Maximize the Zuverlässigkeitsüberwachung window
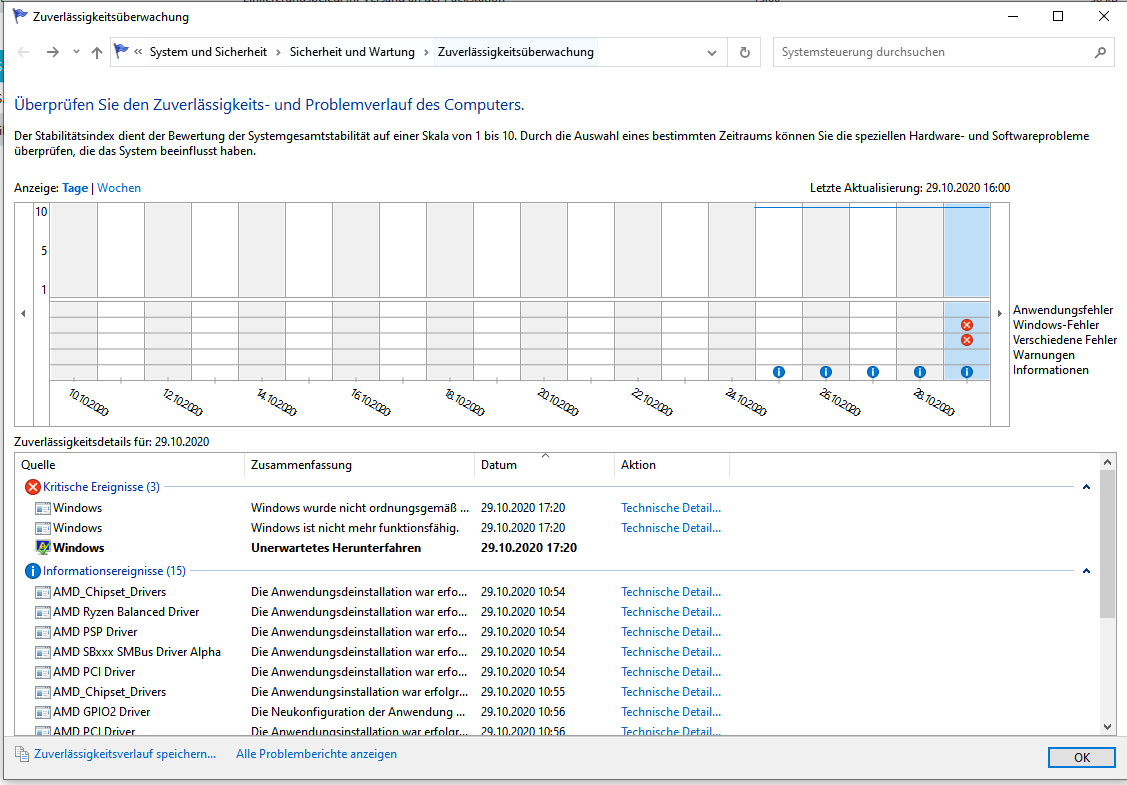Viewport: 1127px width, 785px height. click(1058, 16)
